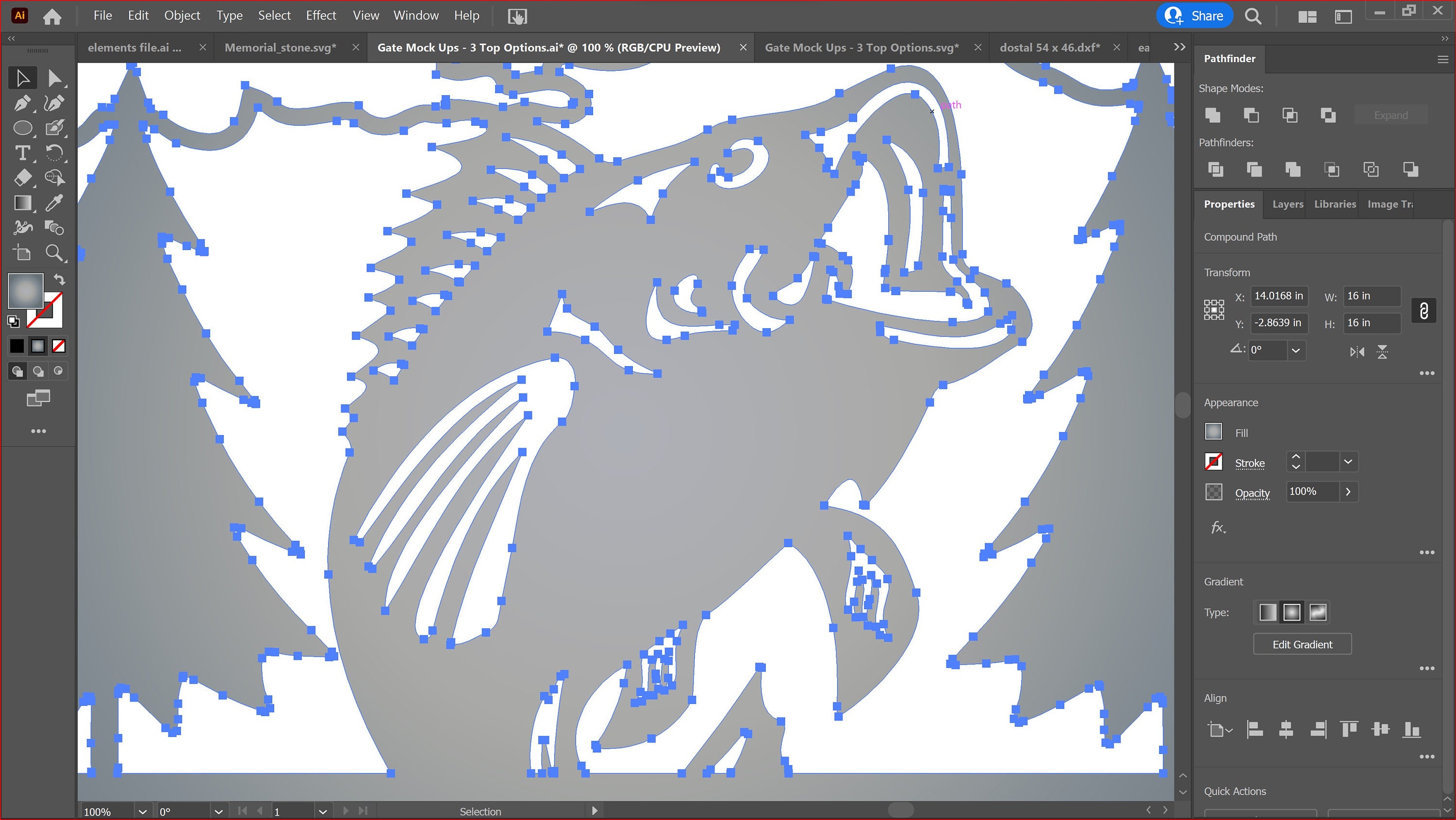
Task: Toggle the width/height constrain proportions link
Action: [1424, 310]
